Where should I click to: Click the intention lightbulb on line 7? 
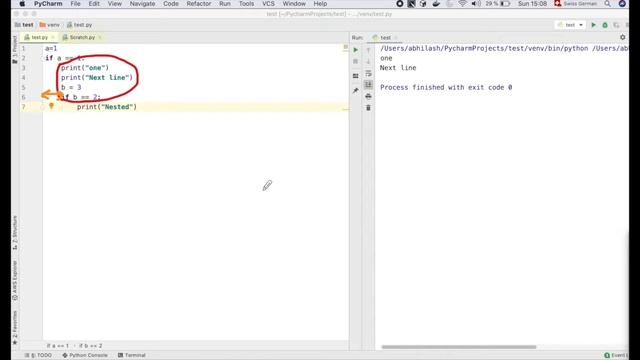pos(51,106)
